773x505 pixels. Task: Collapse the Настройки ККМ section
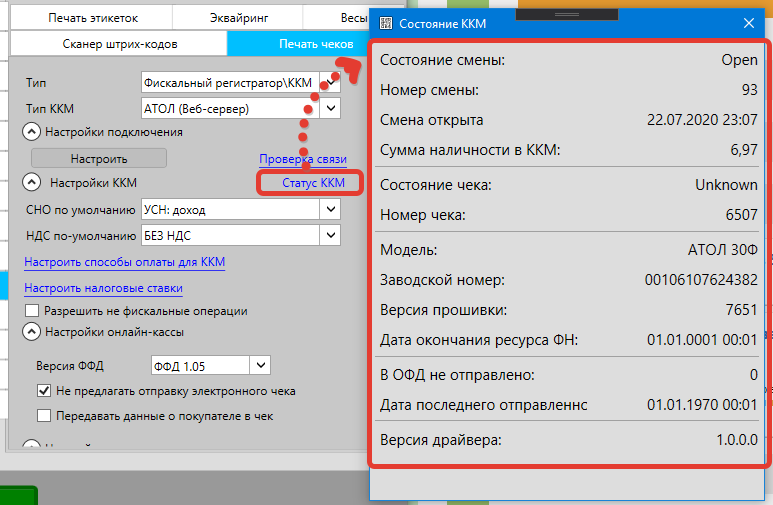pyautogui.click(x=32, y=182)
